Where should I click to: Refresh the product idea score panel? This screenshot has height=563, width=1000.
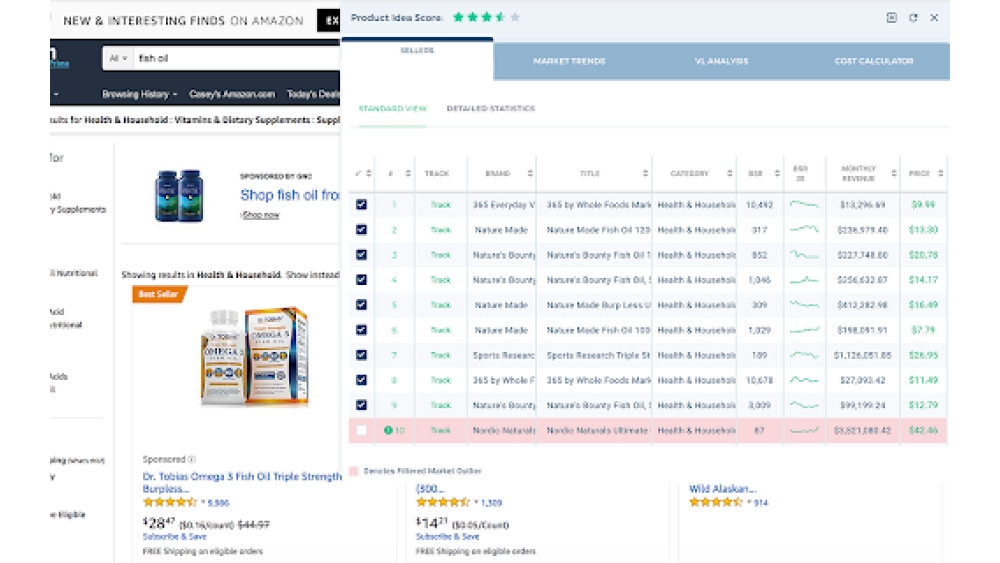913,18
